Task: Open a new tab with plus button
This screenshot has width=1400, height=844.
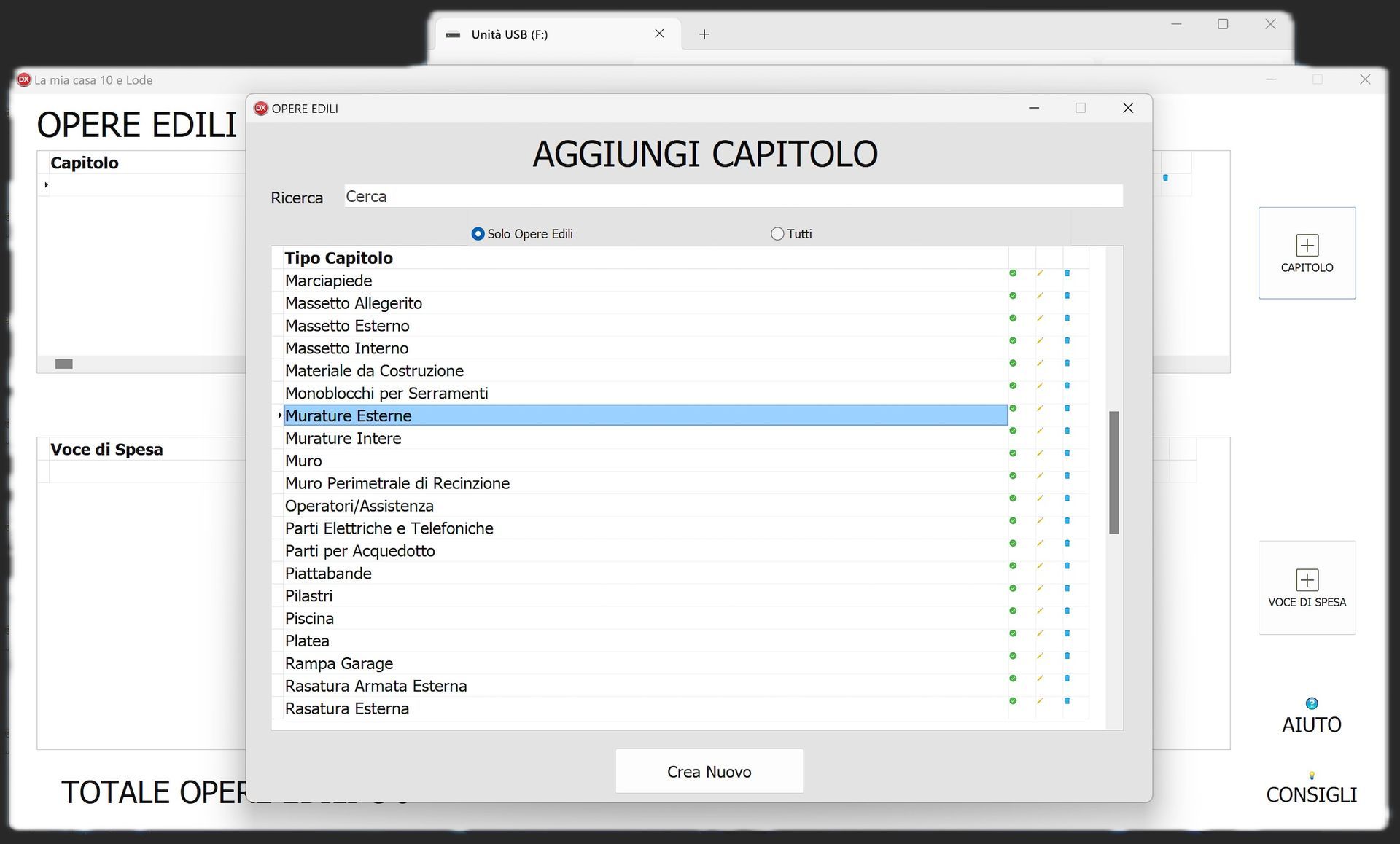Action: (704, 34)
